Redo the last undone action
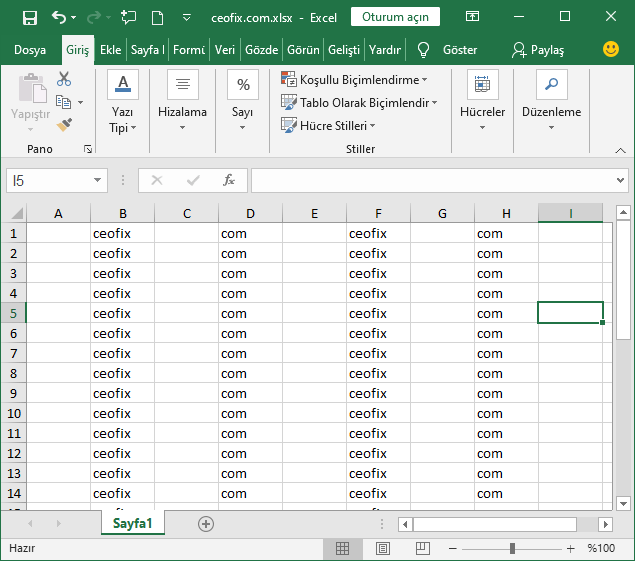Viewport: 635px width, 561px height. (94, 17)
